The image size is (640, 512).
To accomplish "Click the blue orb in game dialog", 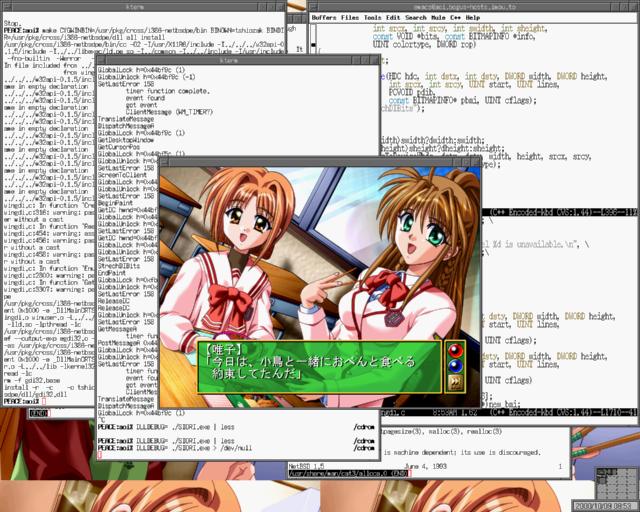I will [x=455, y=366].
